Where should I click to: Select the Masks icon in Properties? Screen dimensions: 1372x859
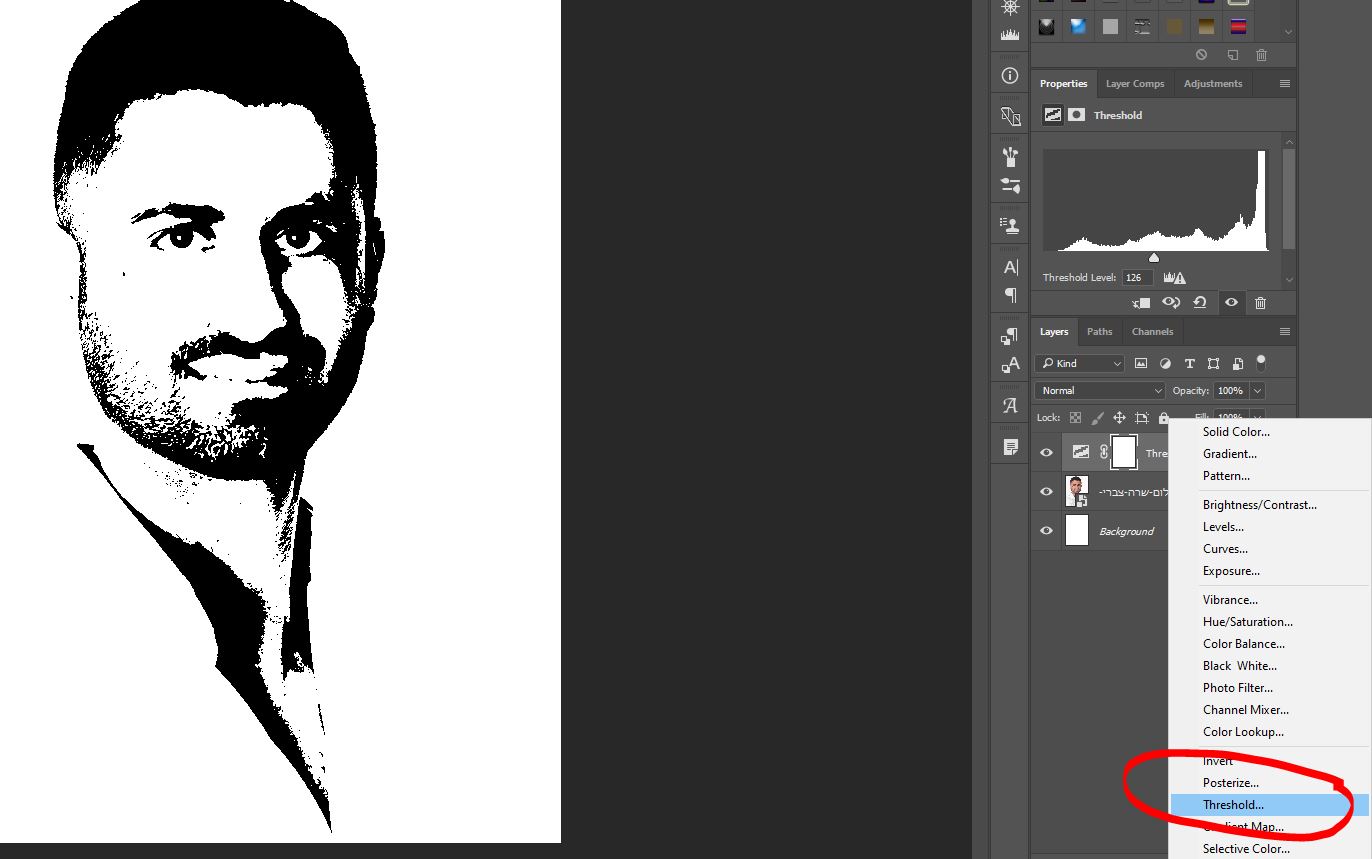(x=1076, y=115)
